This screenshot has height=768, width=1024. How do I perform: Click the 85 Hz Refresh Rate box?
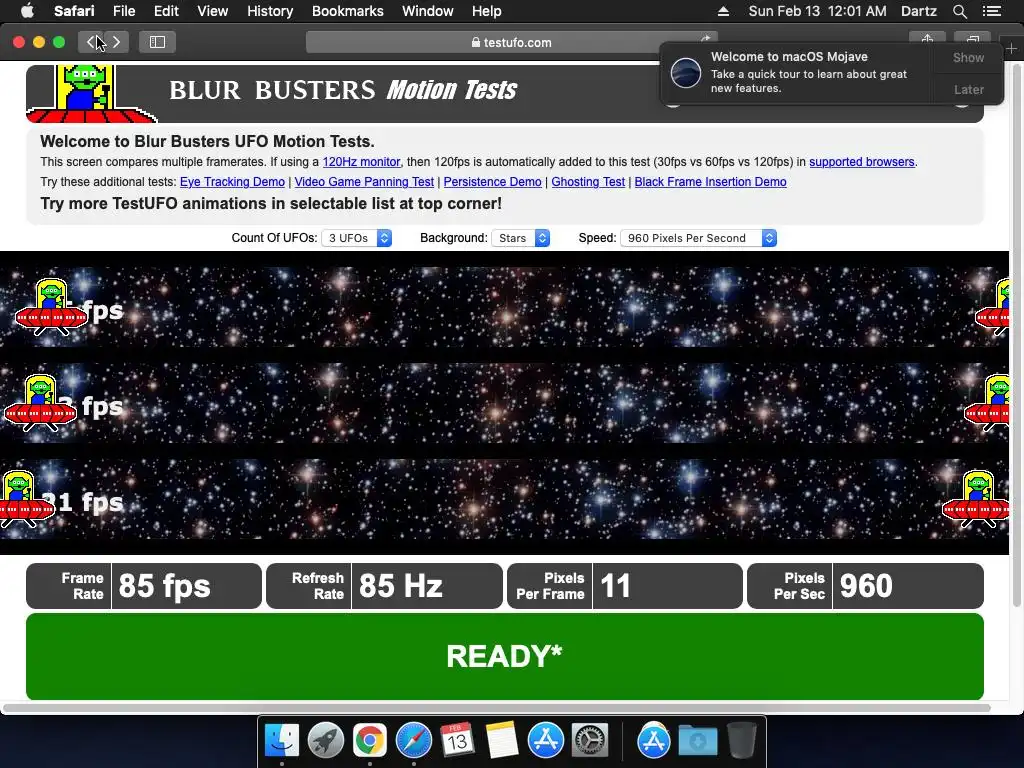[x=384, y=586]
